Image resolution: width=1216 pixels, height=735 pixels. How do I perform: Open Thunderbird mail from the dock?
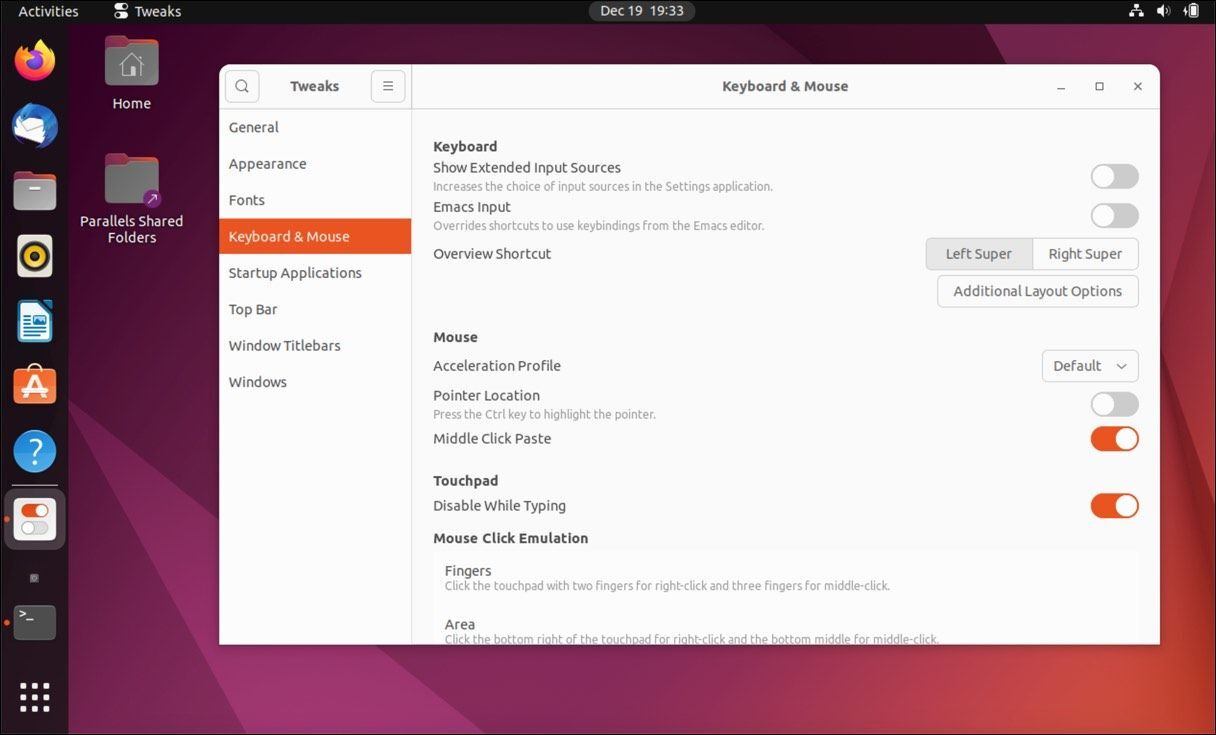tap(35, 127)
